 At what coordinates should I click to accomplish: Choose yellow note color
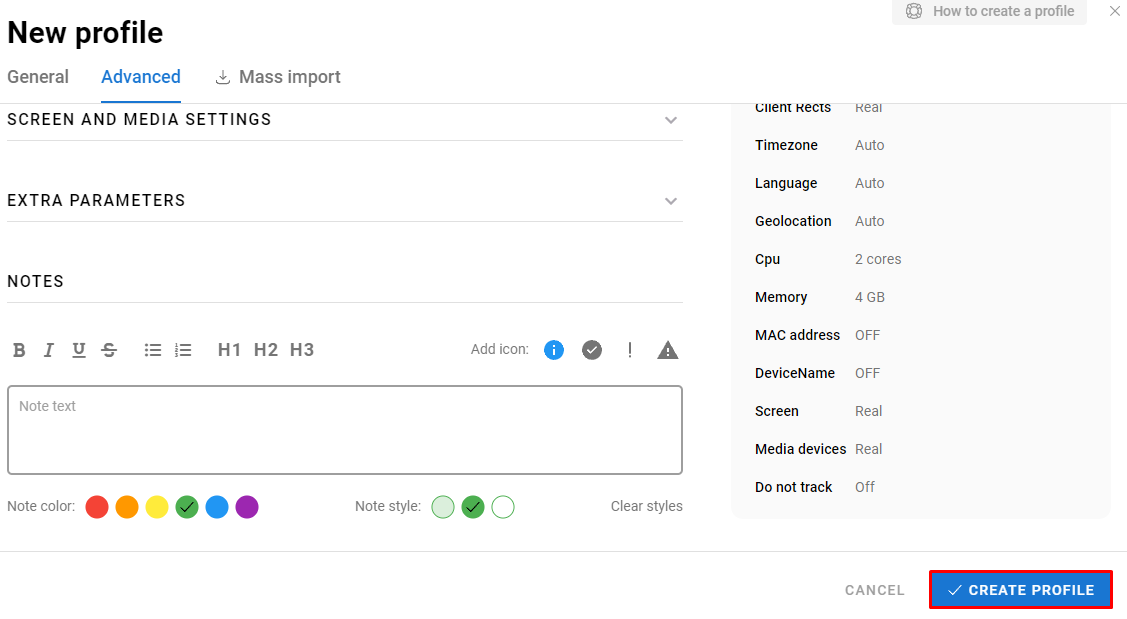(157, 507)
